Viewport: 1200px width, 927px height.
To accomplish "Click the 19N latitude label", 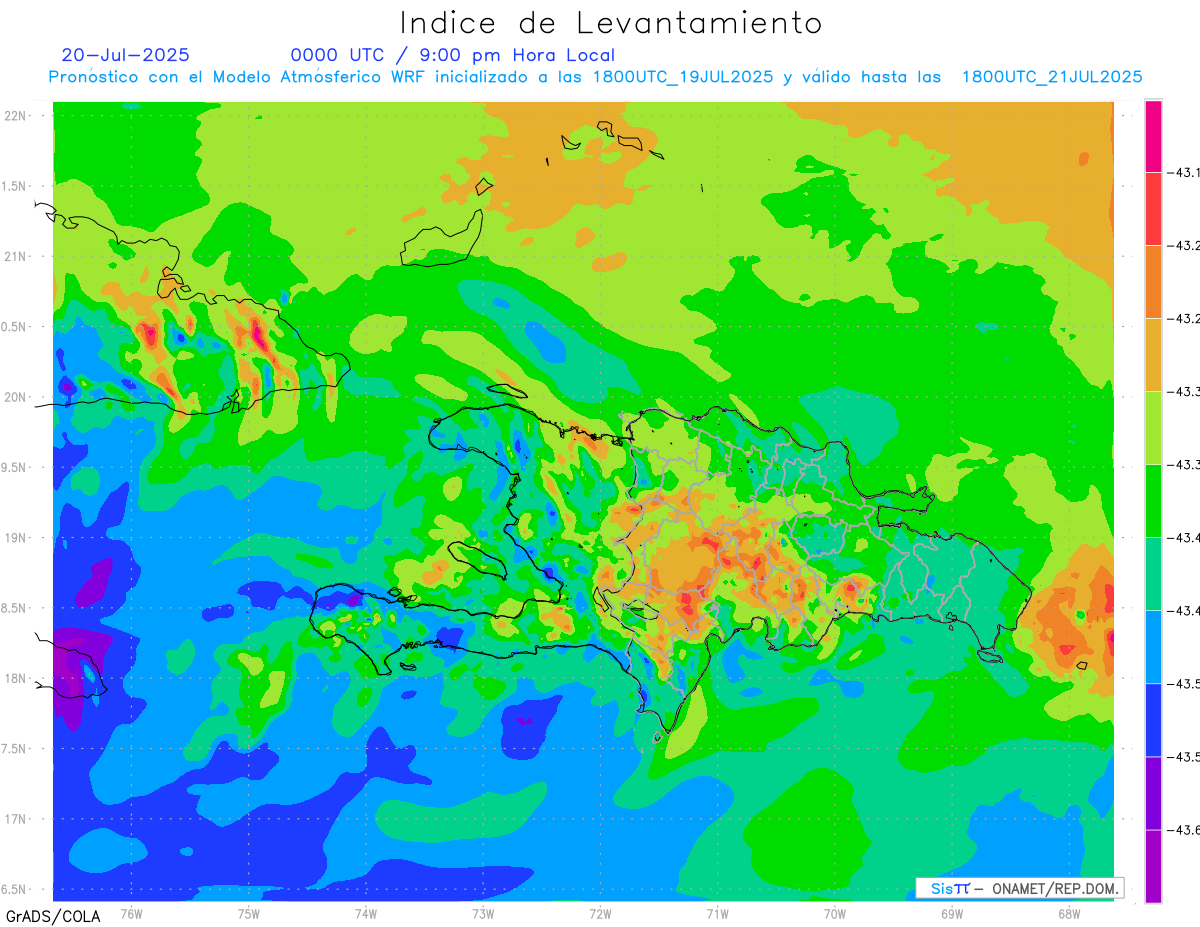I will coord(17,538).
